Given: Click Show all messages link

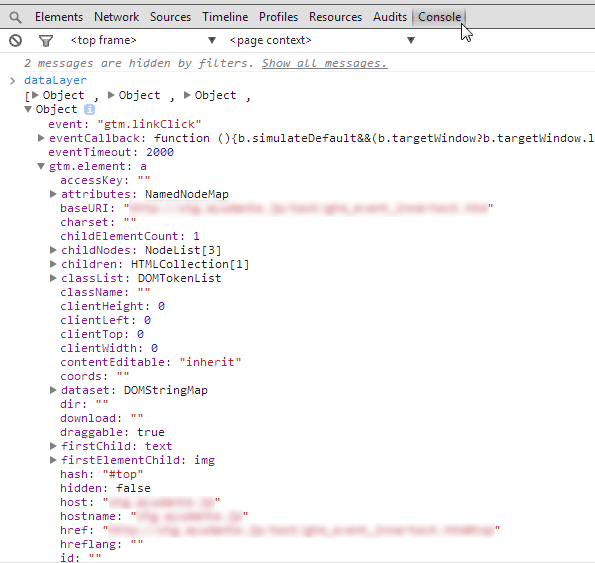Looking at the screenshot, I should point(324,63).
